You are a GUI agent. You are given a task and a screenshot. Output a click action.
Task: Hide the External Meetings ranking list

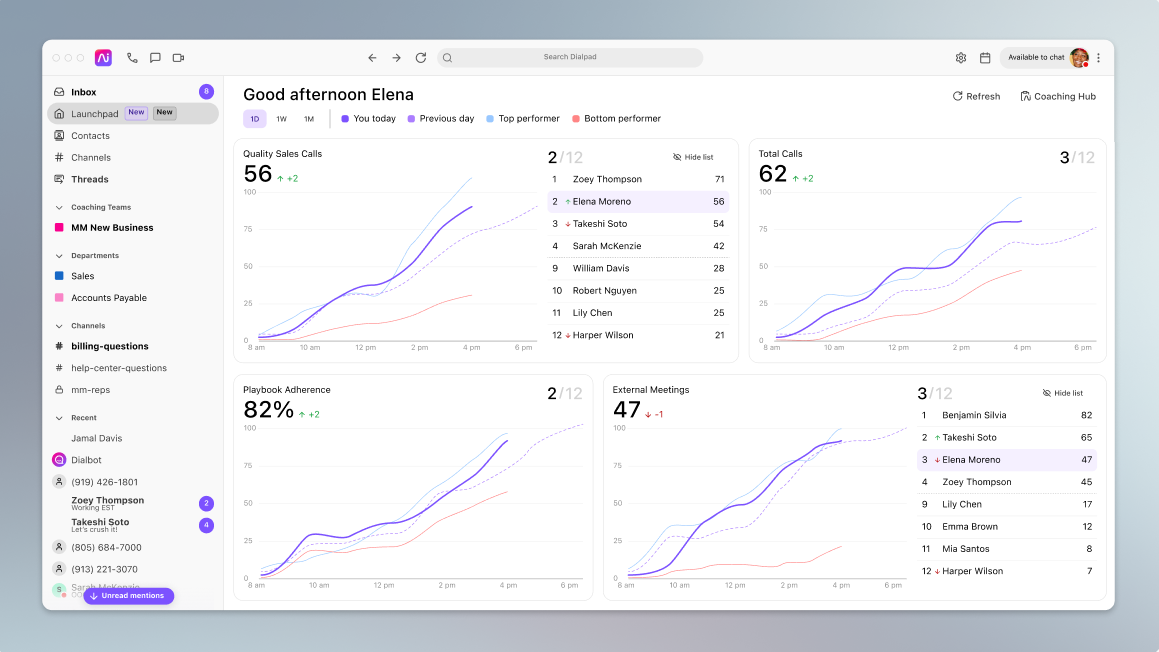(1063, 393)
